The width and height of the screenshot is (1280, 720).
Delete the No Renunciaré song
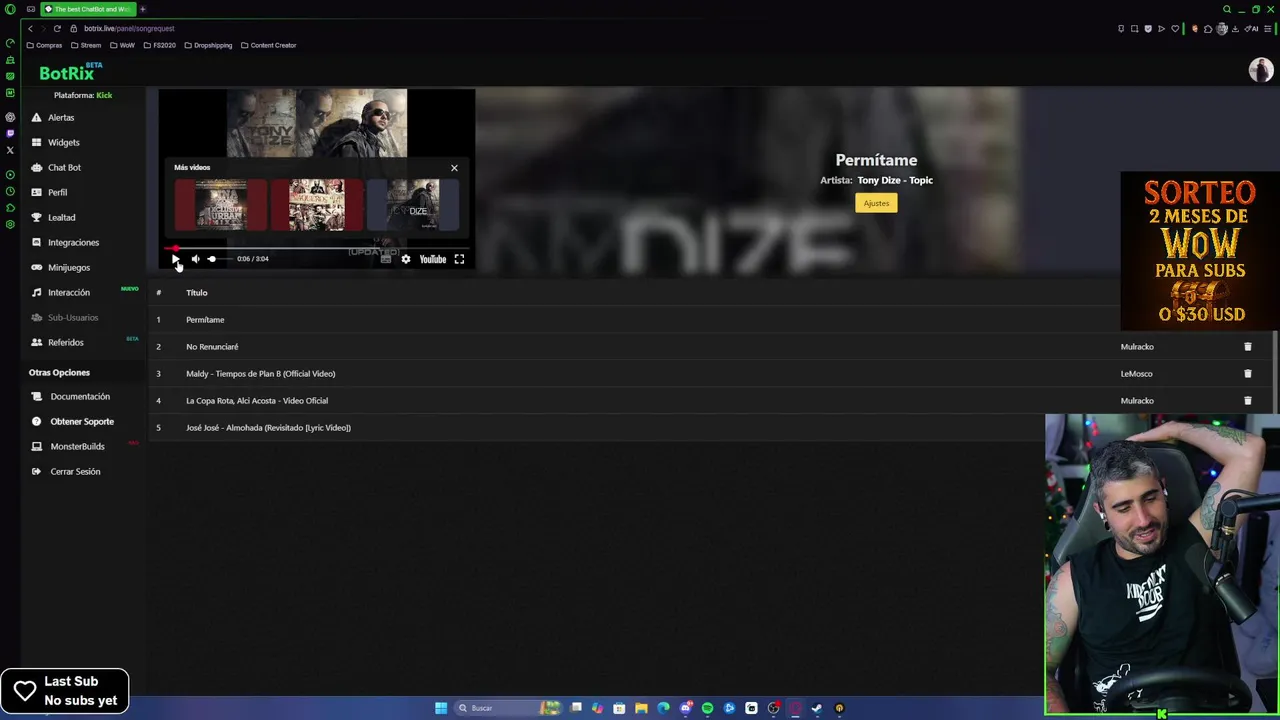pos(1247,347)
